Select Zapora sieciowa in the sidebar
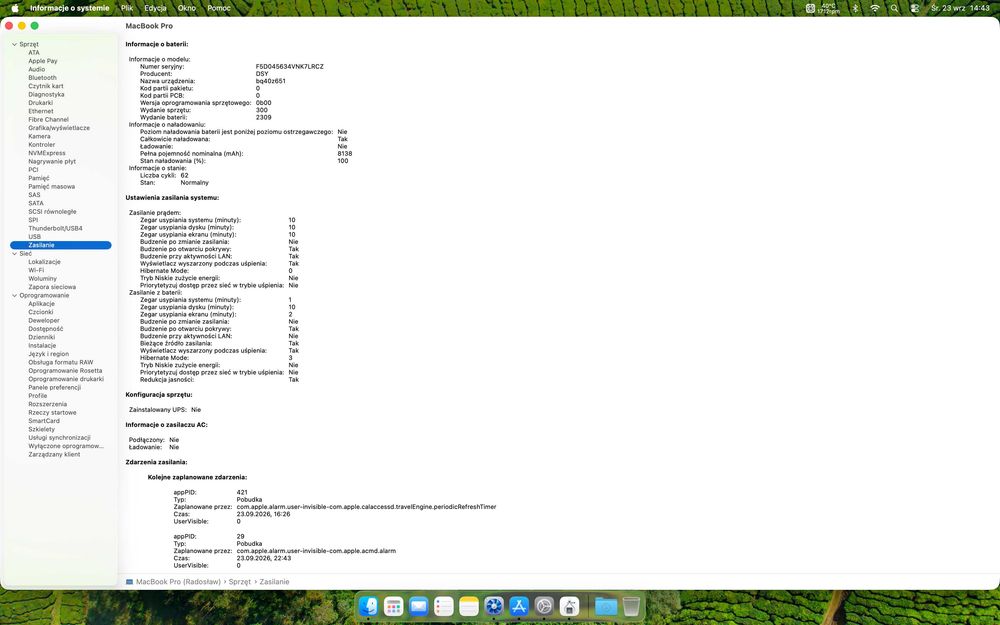Viewport: 1000px width, 625px height. click(x=52, y=287)
